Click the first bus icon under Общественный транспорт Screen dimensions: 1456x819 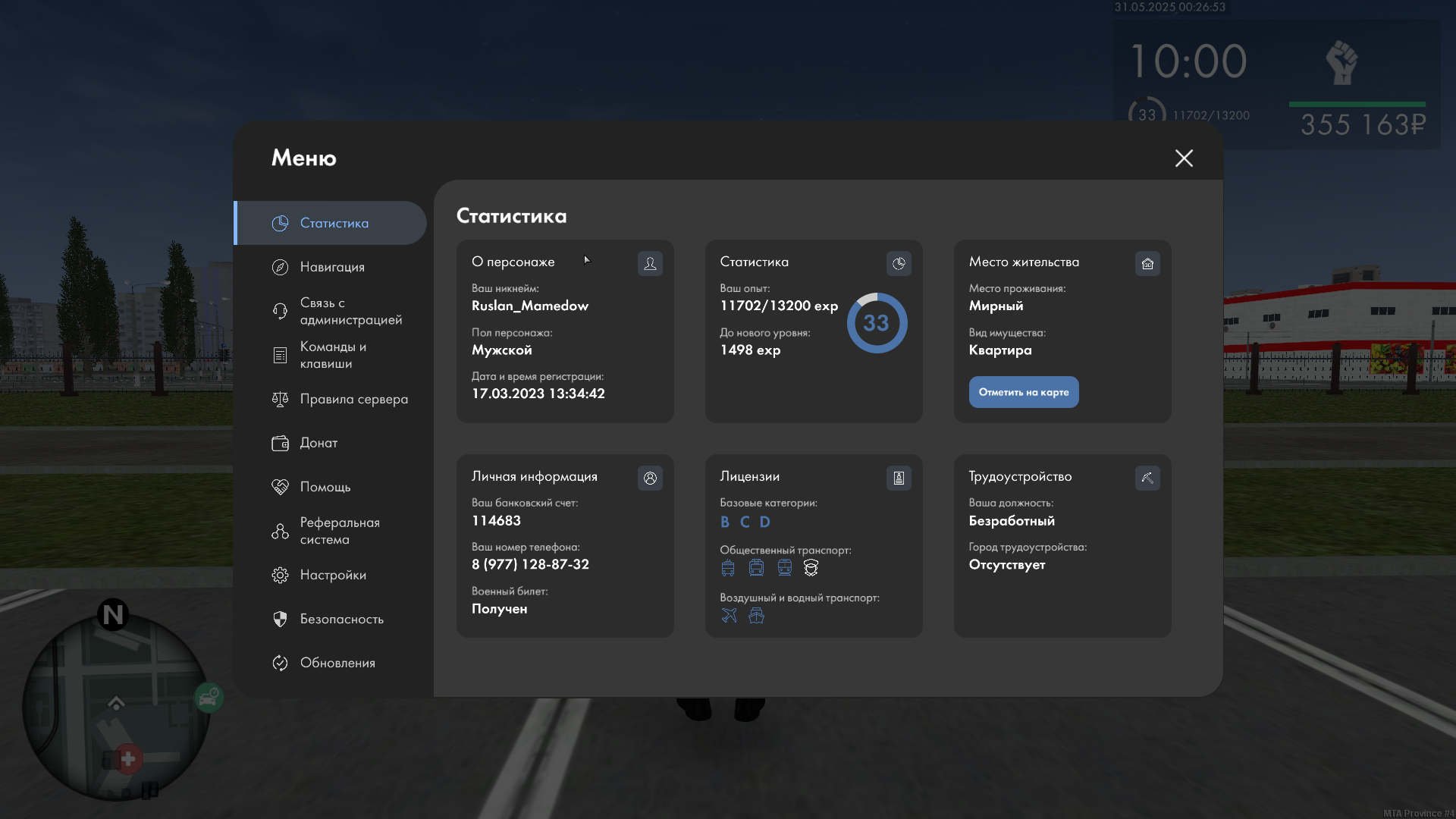[728, 568]
